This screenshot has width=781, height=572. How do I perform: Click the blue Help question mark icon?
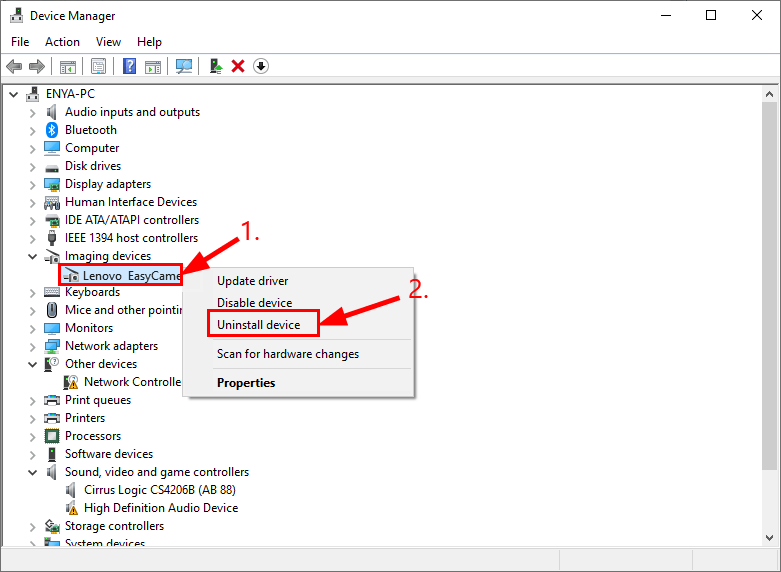(x=129, y=66)
